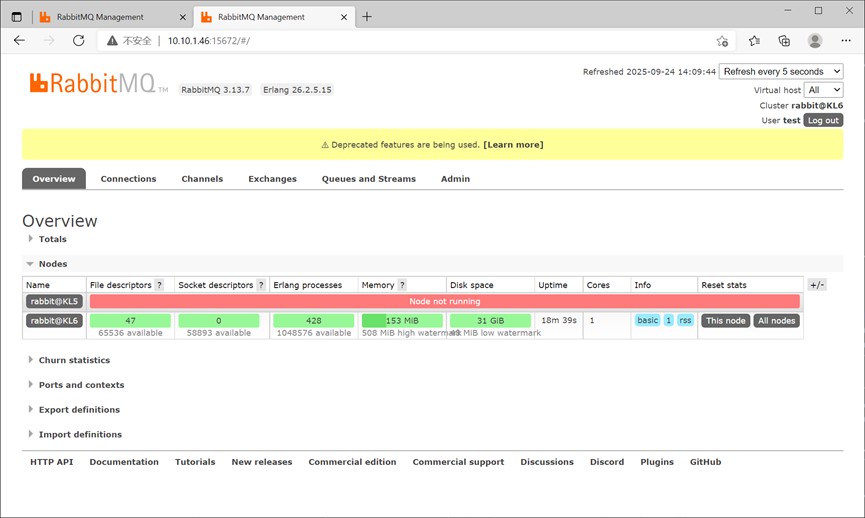Open the browser Favorites list icon
Image resolution: width=865 pixels, height=518 pixels.
(754, 41)
